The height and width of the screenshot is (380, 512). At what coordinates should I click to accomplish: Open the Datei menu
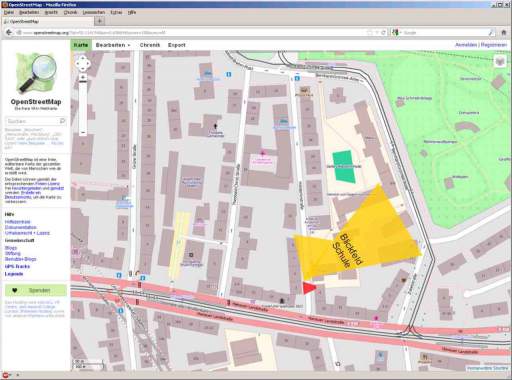(9, 12)
